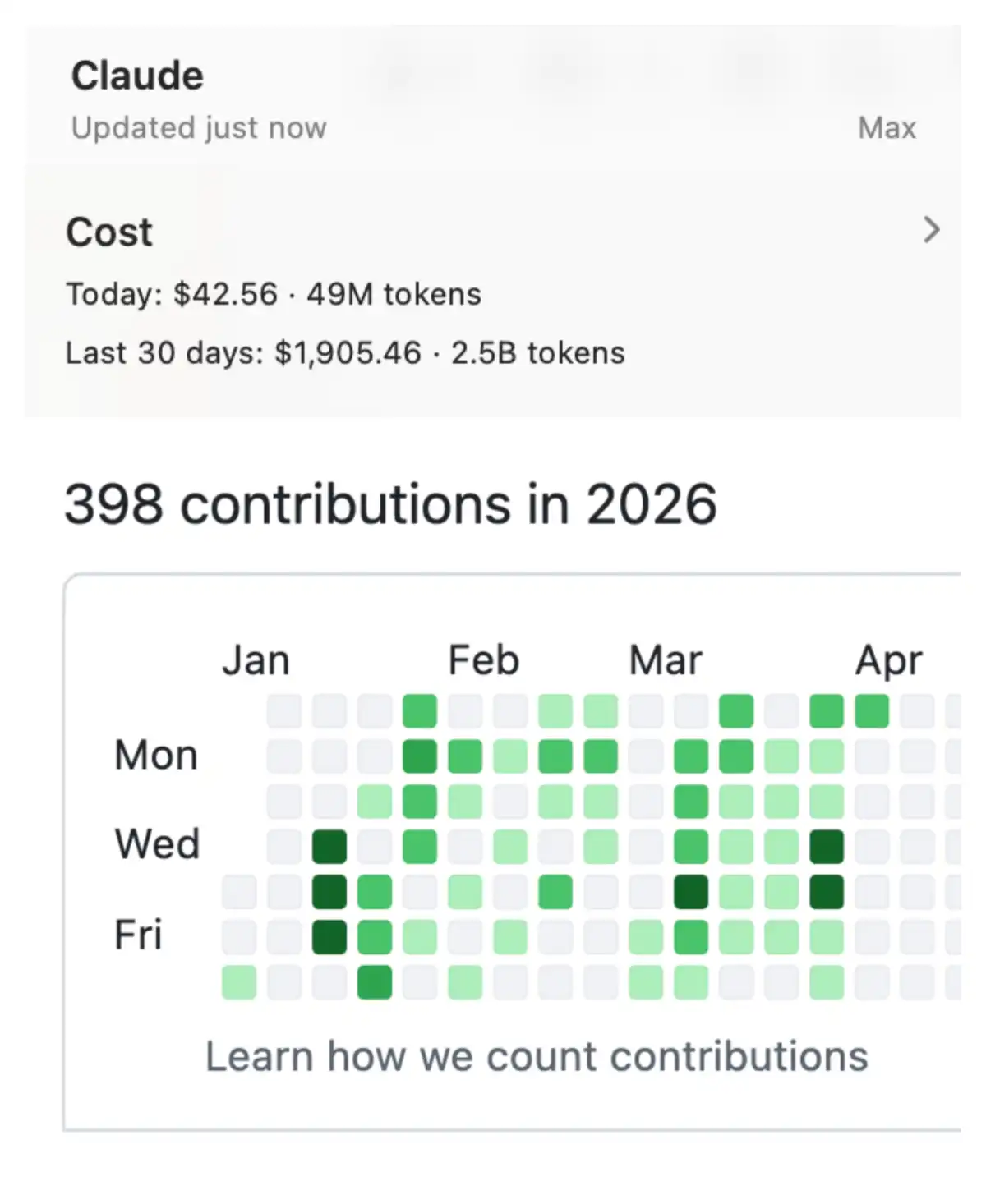Expand Cost details using the chevron arrow

coord(931,230)
